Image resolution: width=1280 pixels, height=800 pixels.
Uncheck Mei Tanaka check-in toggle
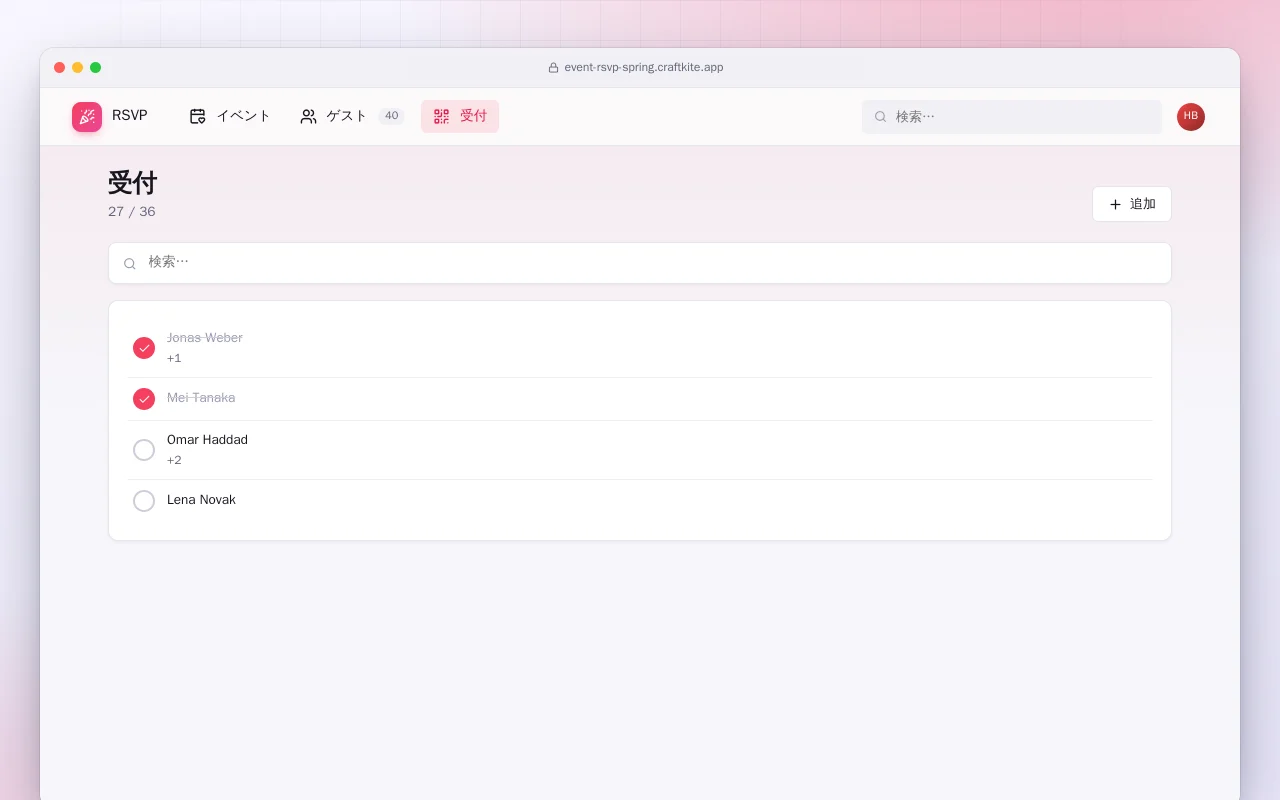click(x=144, y=399)
